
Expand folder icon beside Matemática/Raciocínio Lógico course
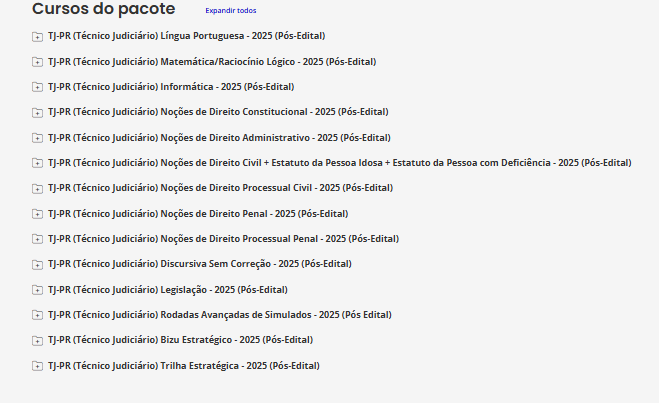click(x=37, y=62)
